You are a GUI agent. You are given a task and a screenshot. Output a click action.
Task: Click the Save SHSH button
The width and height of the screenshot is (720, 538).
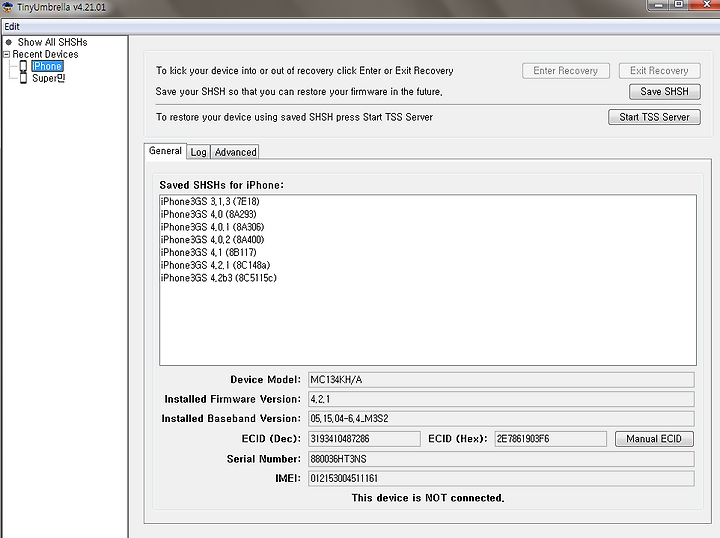tap(664, 91)
